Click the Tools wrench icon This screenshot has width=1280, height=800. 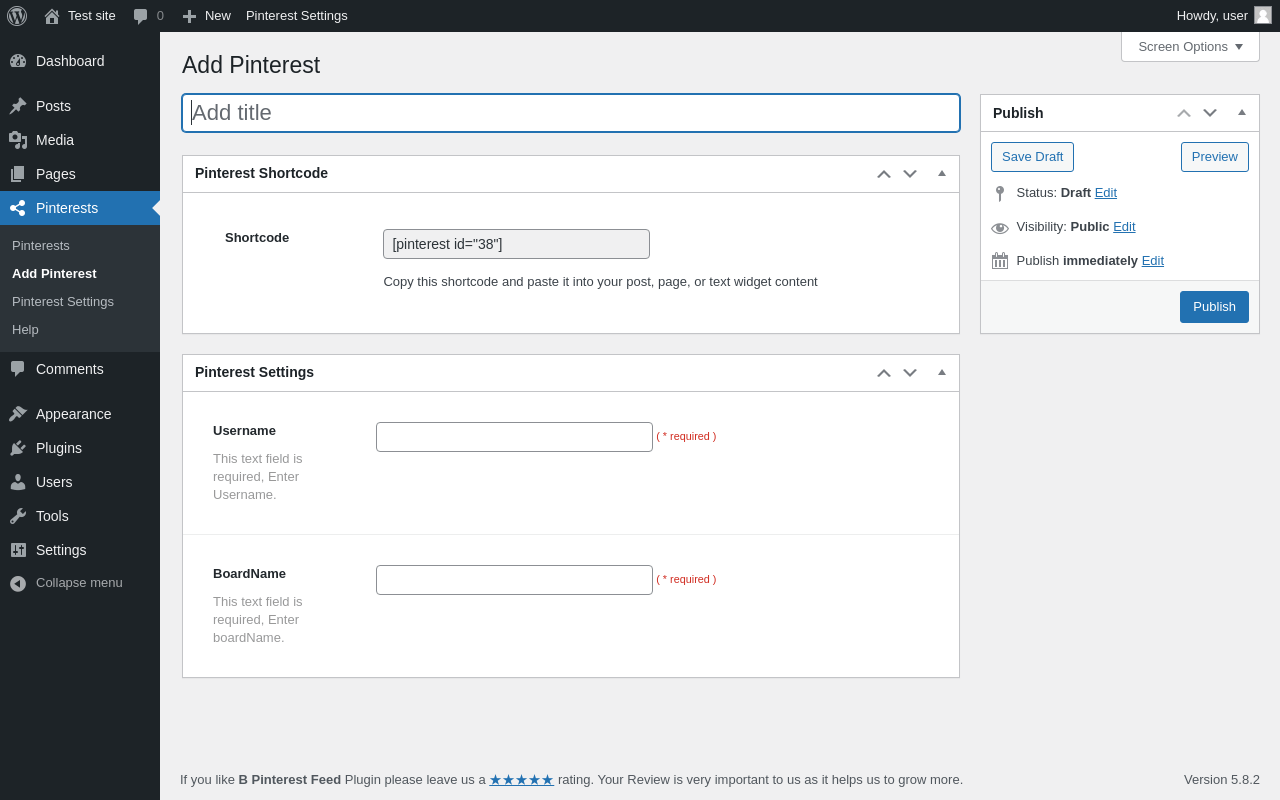pyautogui.click(x=18, y=516)
